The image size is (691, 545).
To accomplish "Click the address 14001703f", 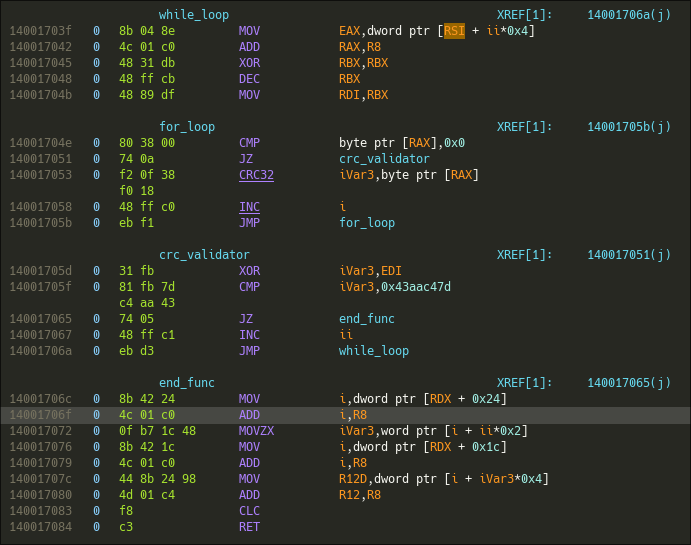I will tap(40, 31).
